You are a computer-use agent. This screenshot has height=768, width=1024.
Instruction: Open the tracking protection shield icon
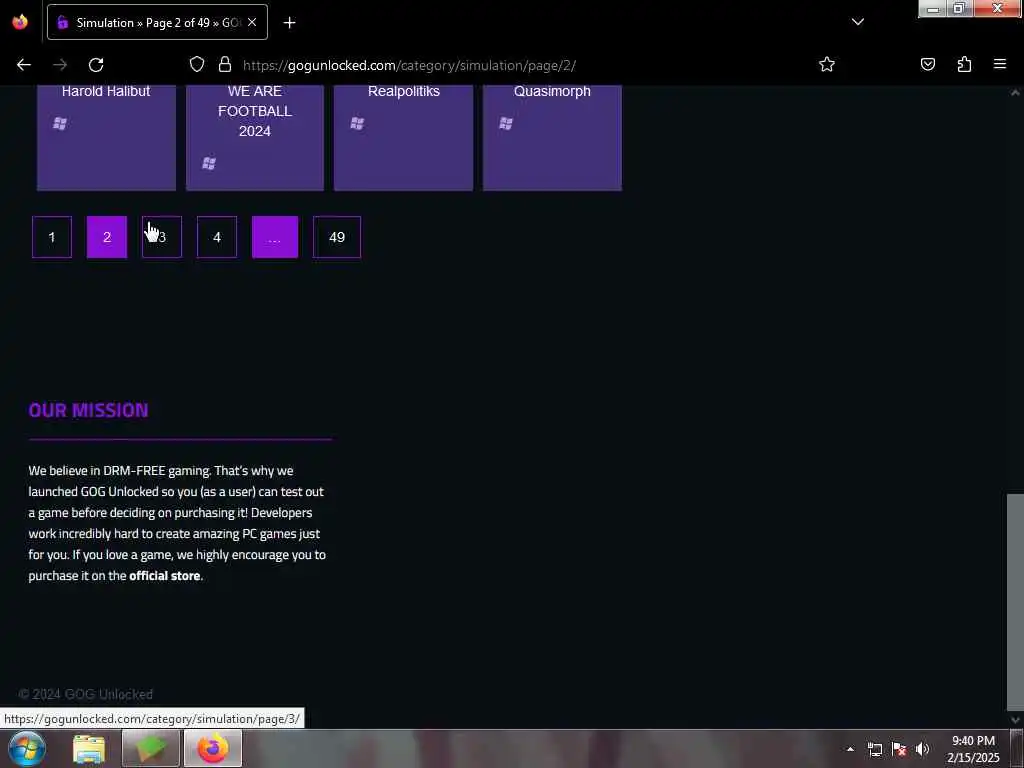(x=197, y=65)
